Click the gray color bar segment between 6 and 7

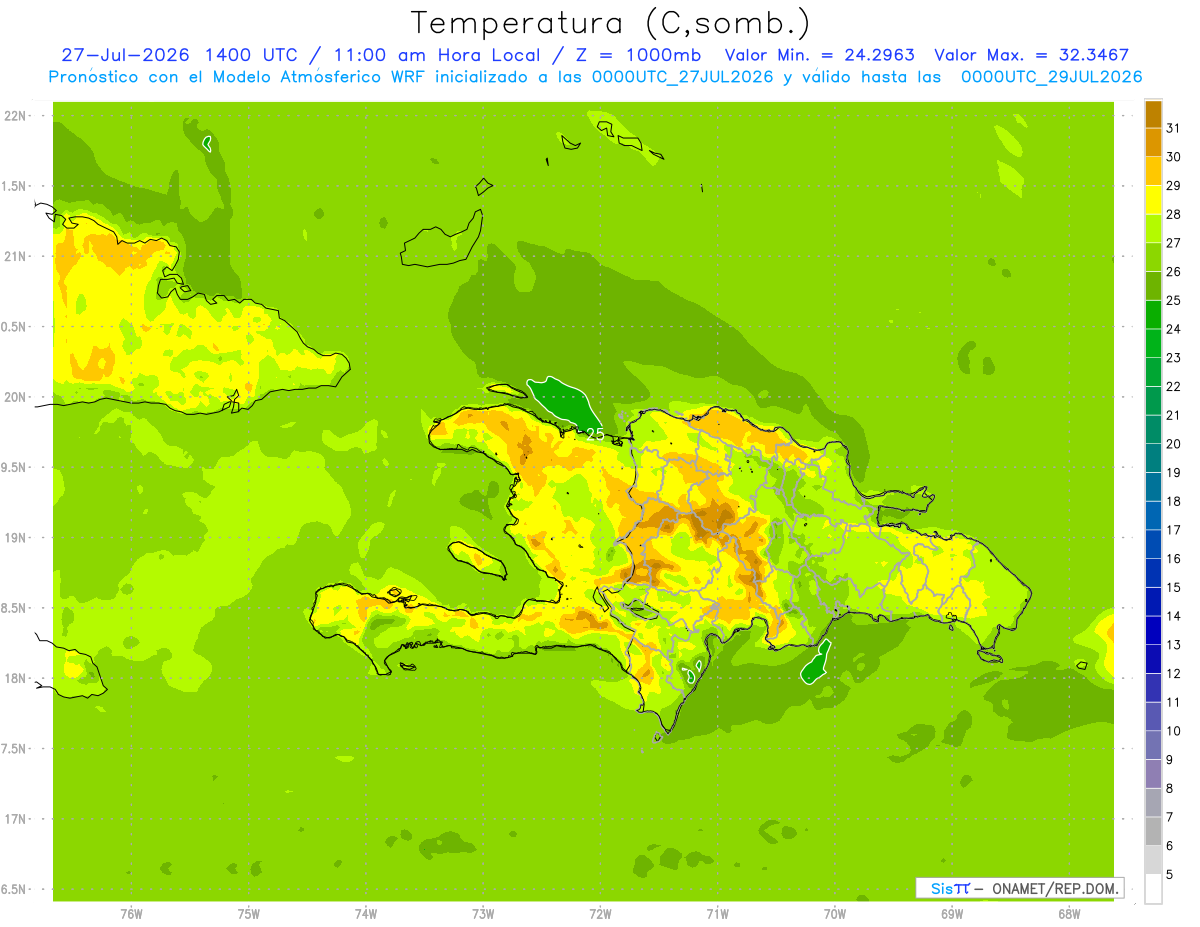pyautogui.click(x=1153, y=832)
